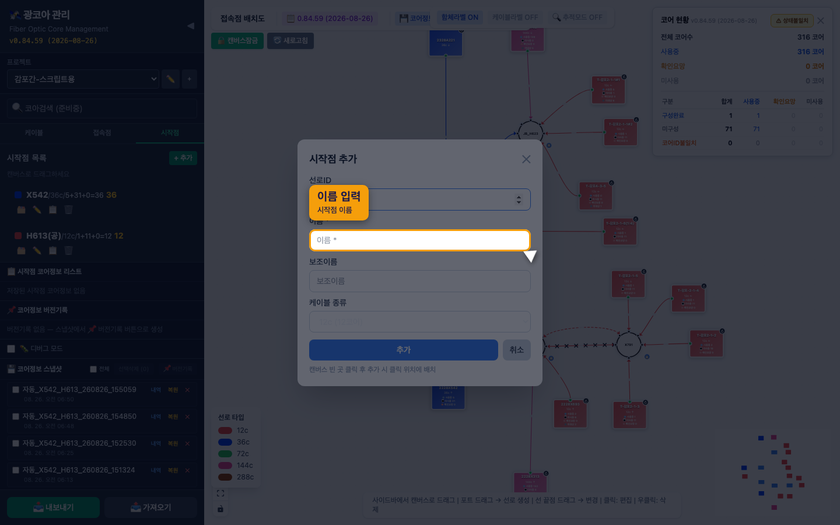Check snapshot 자동_X542_H613_260826_152530
The image size is (840, 525).
[16, 443]
